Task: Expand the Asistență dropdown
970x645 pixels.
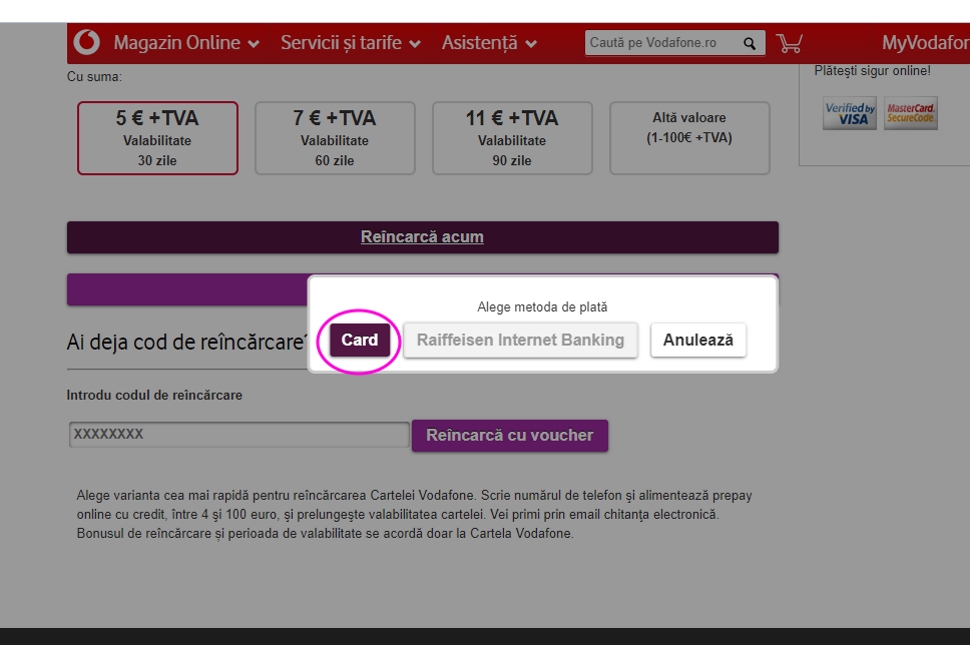Action: click(489, 43)
